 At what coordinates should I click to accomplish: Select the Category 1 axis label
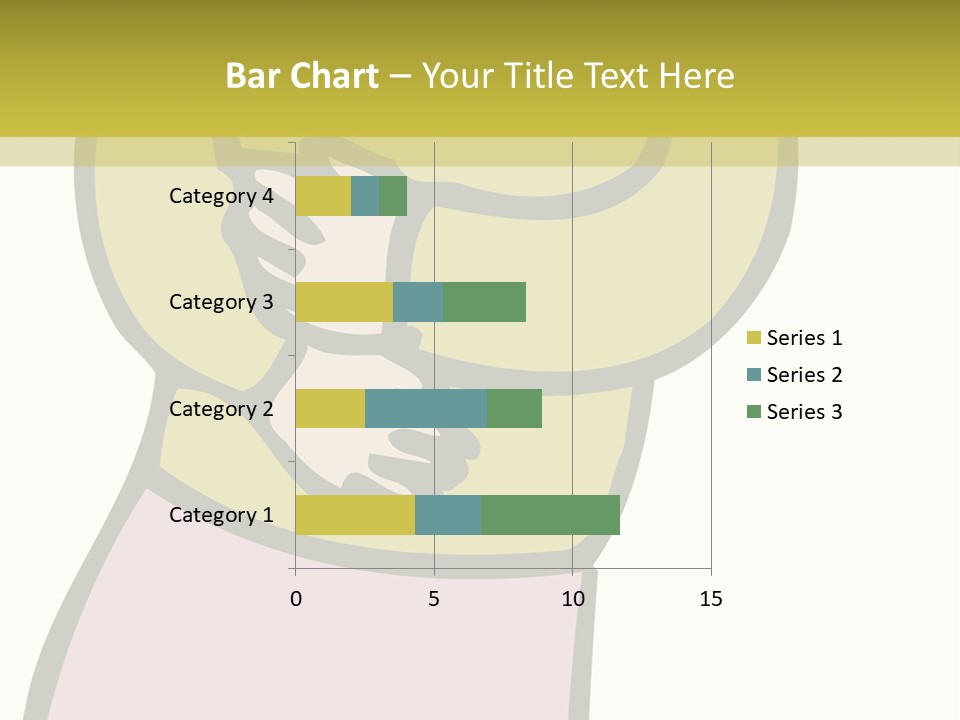coord(221,515)
